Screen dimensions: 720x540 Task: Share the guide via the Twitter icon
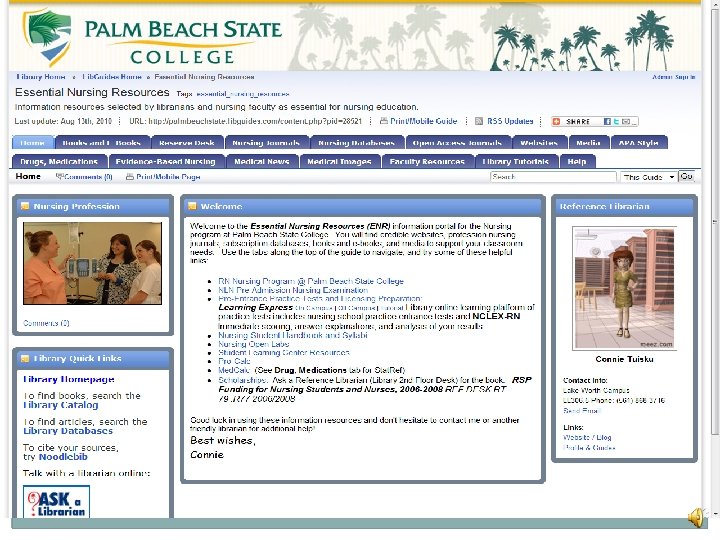coord(616,121)
